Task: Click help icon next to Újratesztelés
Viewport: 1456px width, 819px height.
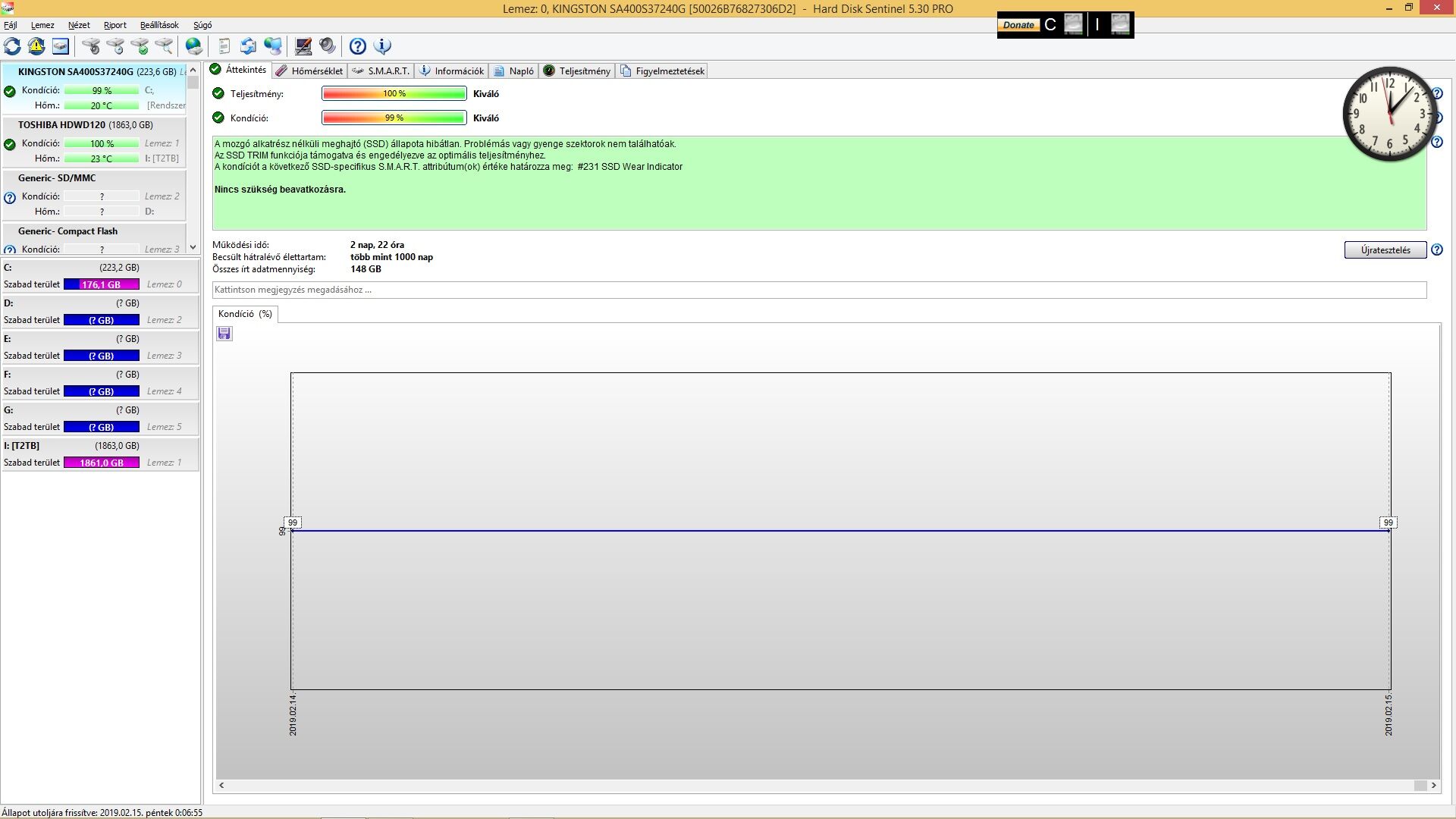Action: click(1436, 249)
